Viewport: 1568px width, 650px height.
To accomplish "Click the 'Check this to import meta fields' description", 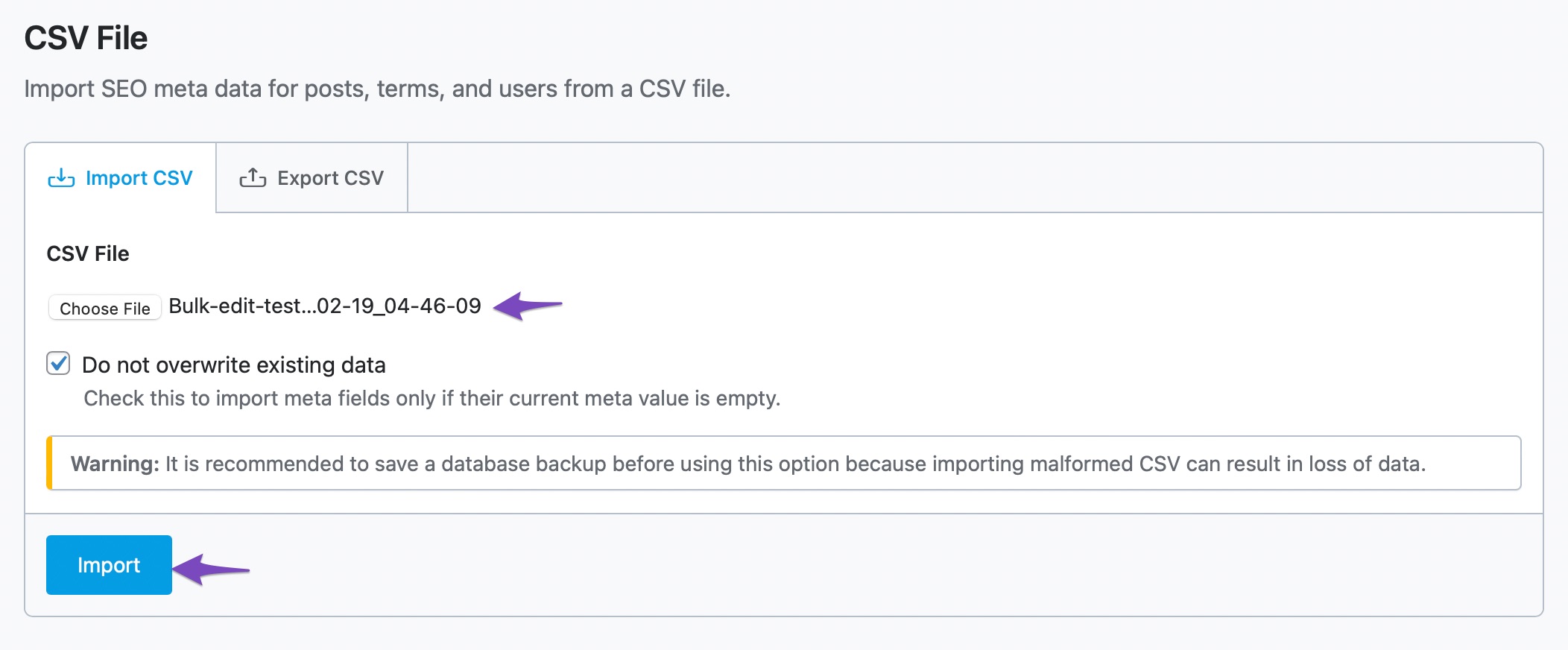I will pos(432,398).
